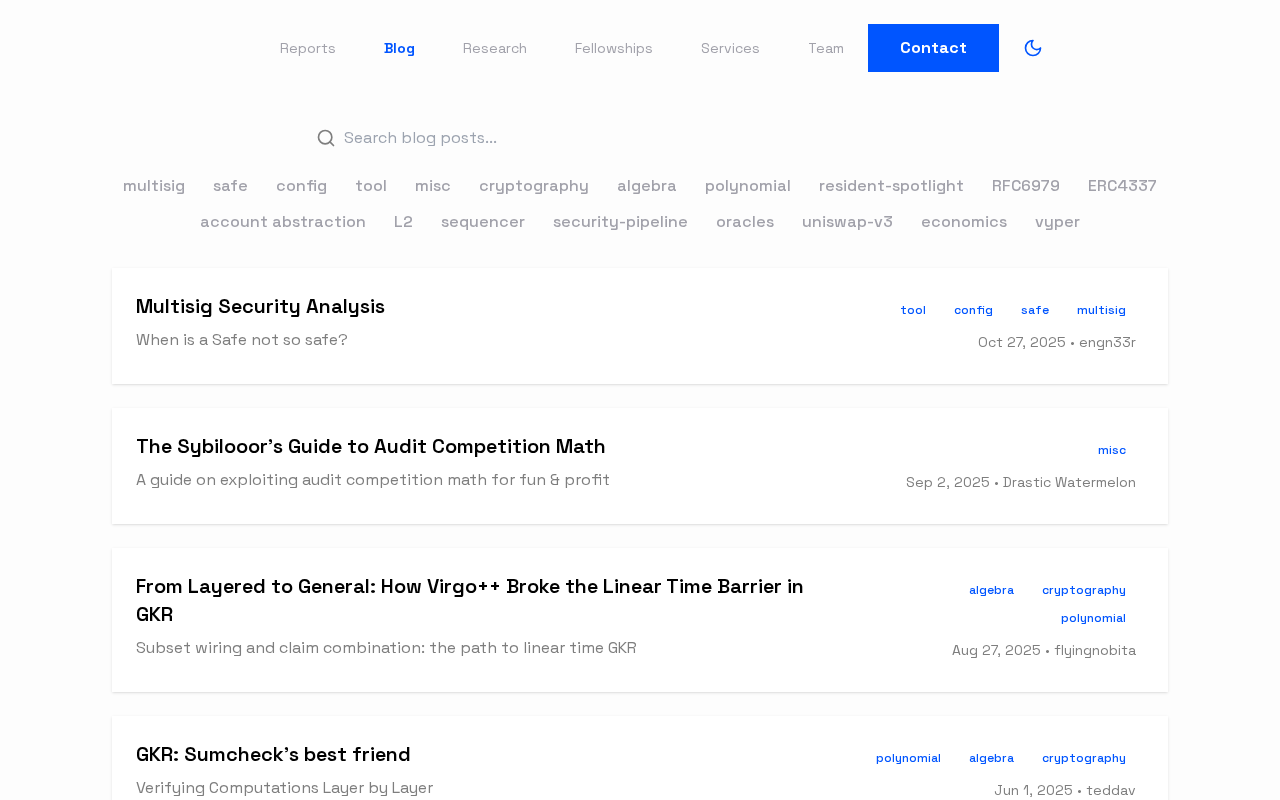Open the Reports menu item
This screenshot has width=1280, height=800.
click(308, 48)
